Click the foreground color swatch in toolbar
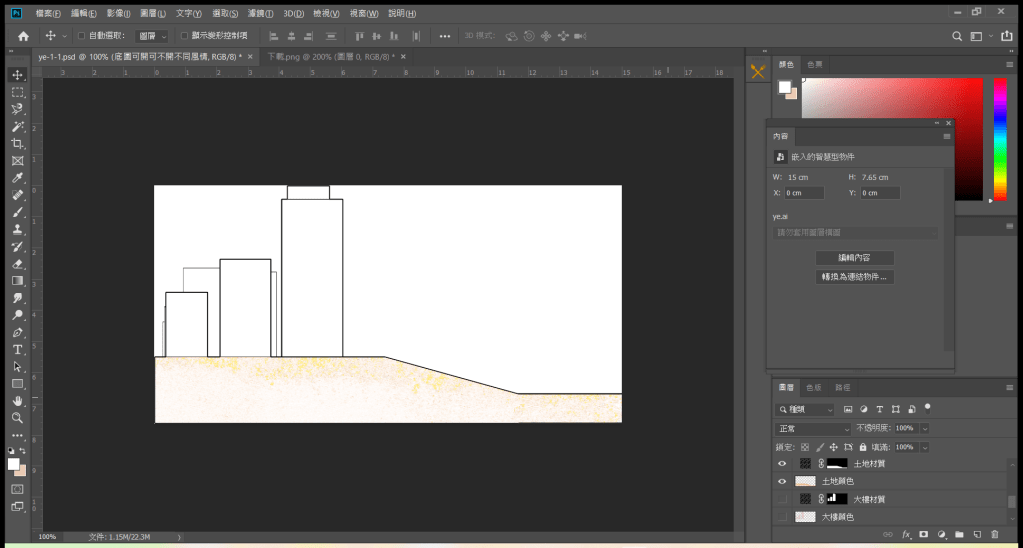The image size is (1023, 548). click(x=14, y=464)
